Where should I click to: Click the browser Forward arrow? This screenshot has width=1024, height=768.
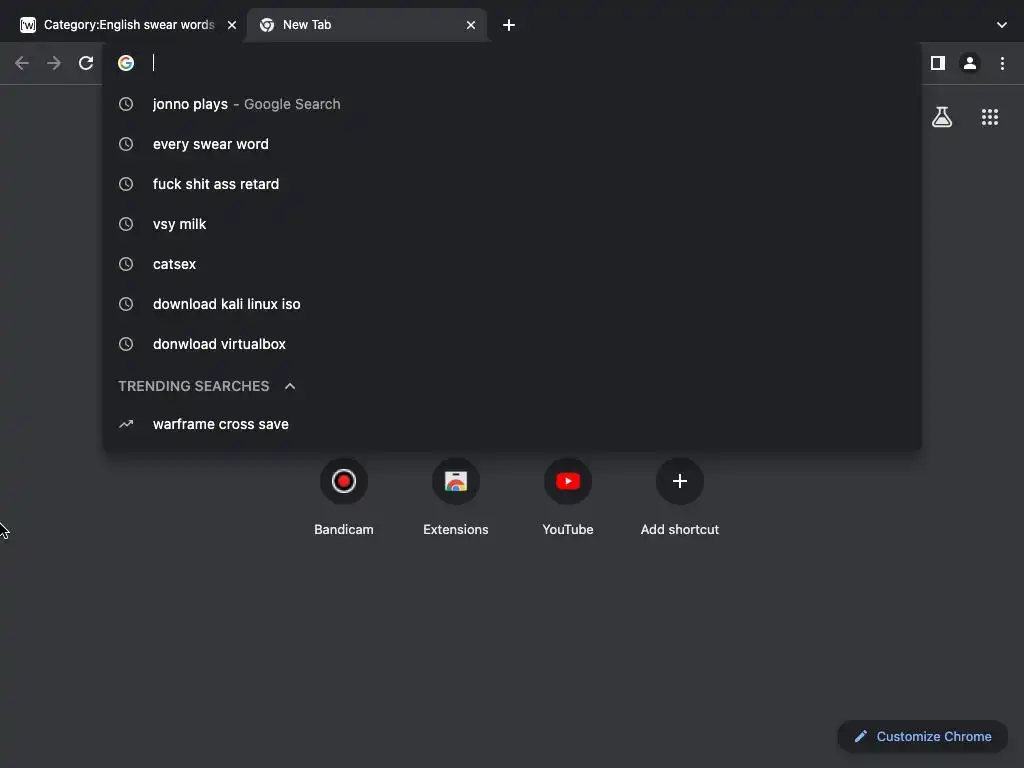[54, 63]
